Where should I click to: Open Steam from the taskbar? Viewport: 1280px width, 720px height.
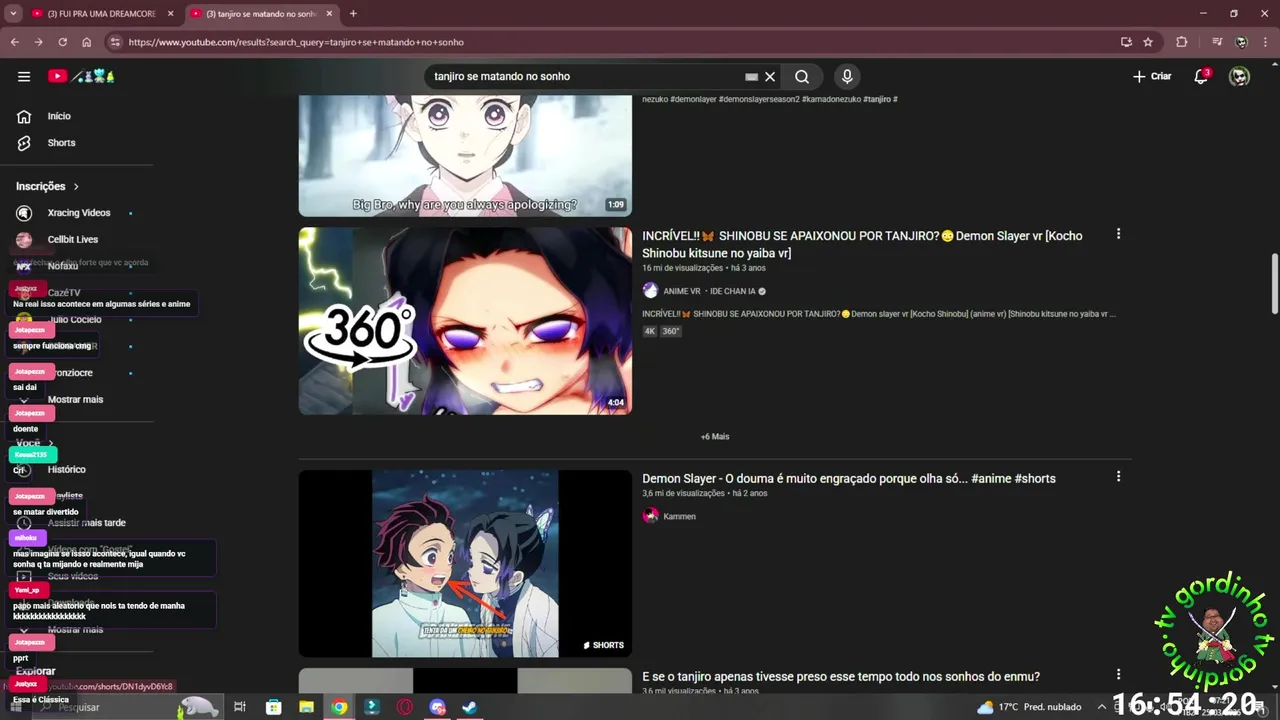pyautogui.click(x=469, y=707)
